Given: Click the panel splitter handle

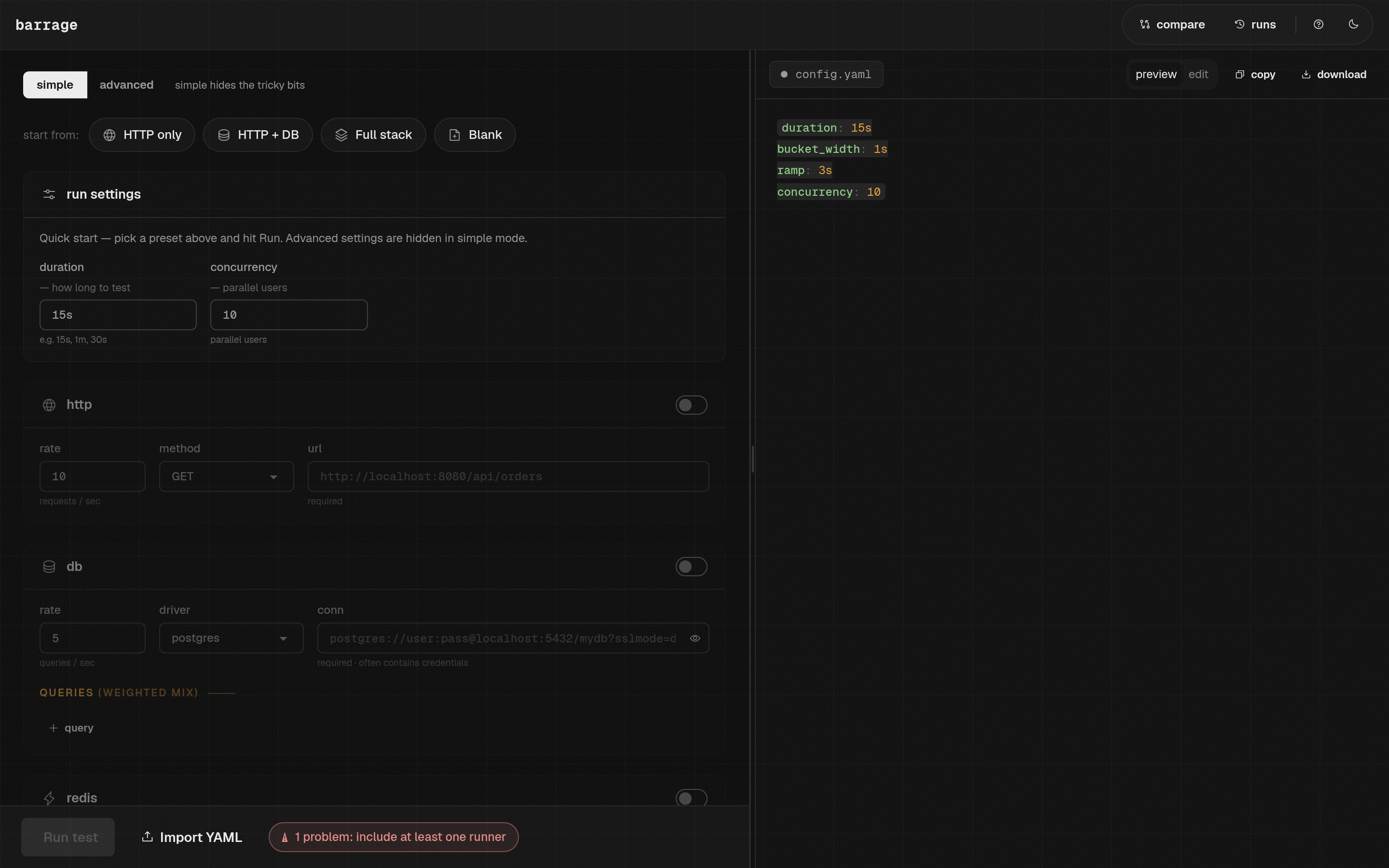Looking at the screenshot, I should (x=752, y=459).
